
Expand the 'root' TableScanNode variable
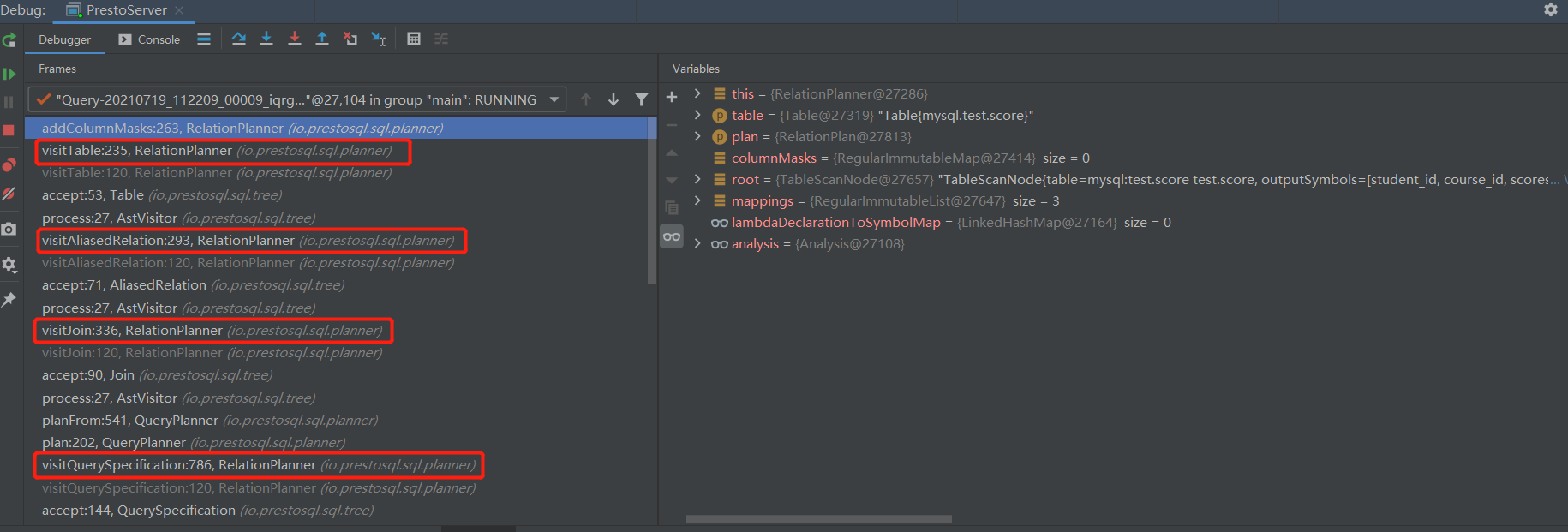(697, 179)
